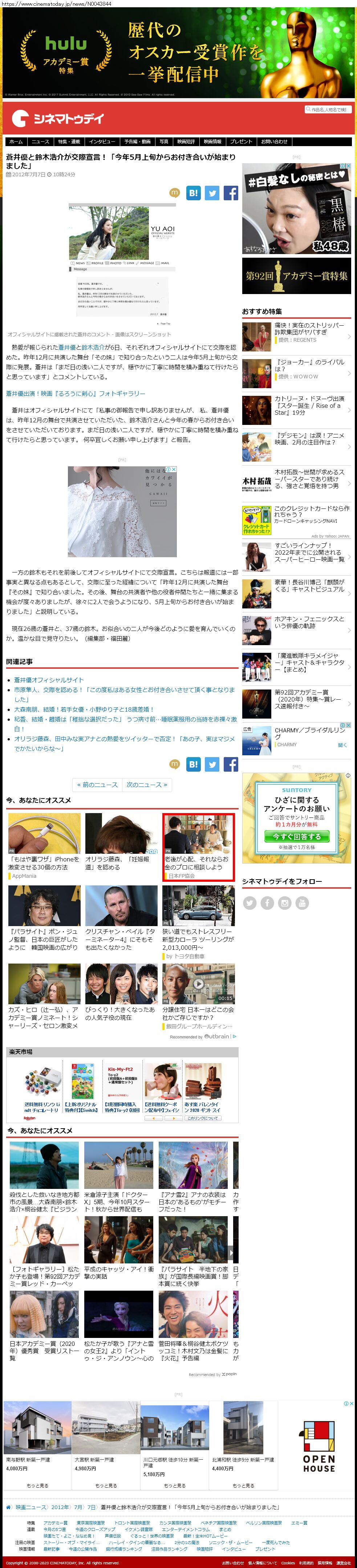Viewport: 357px width, 1568px height.
Task: Close the CHARMY sidebar ad
Action: point(349,725)
